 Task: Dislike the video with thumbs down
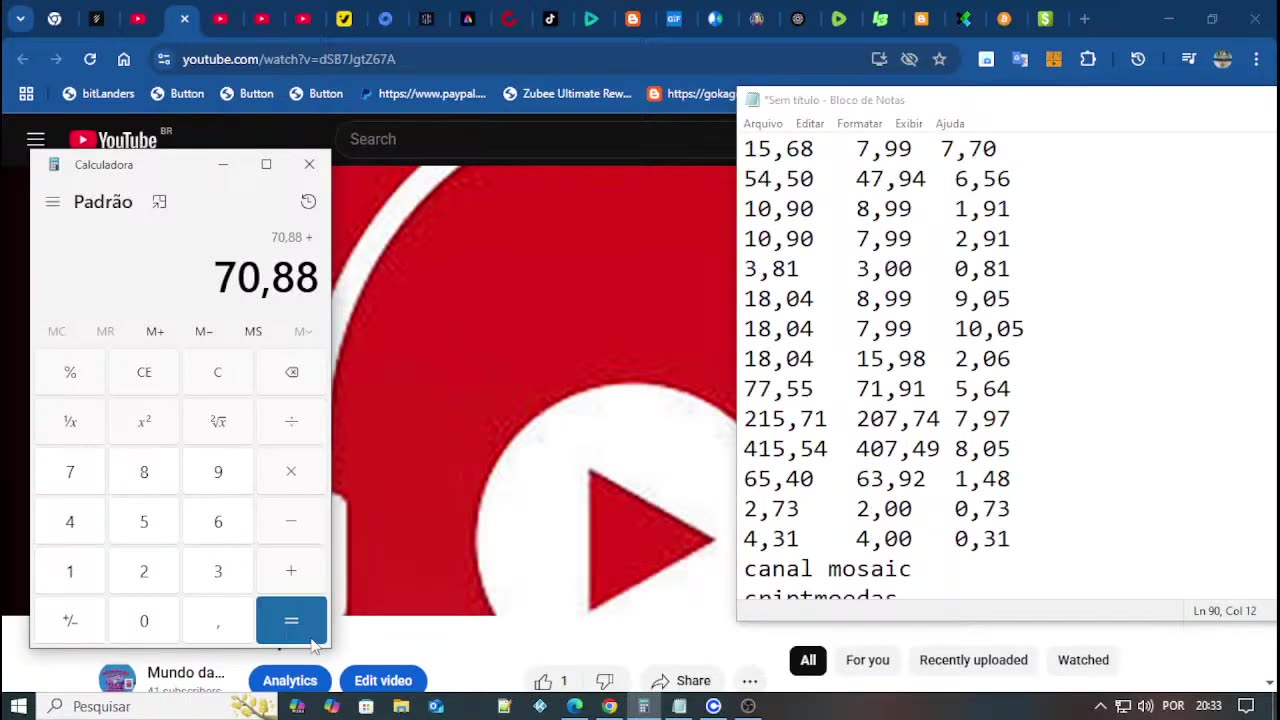coord(604,681)
